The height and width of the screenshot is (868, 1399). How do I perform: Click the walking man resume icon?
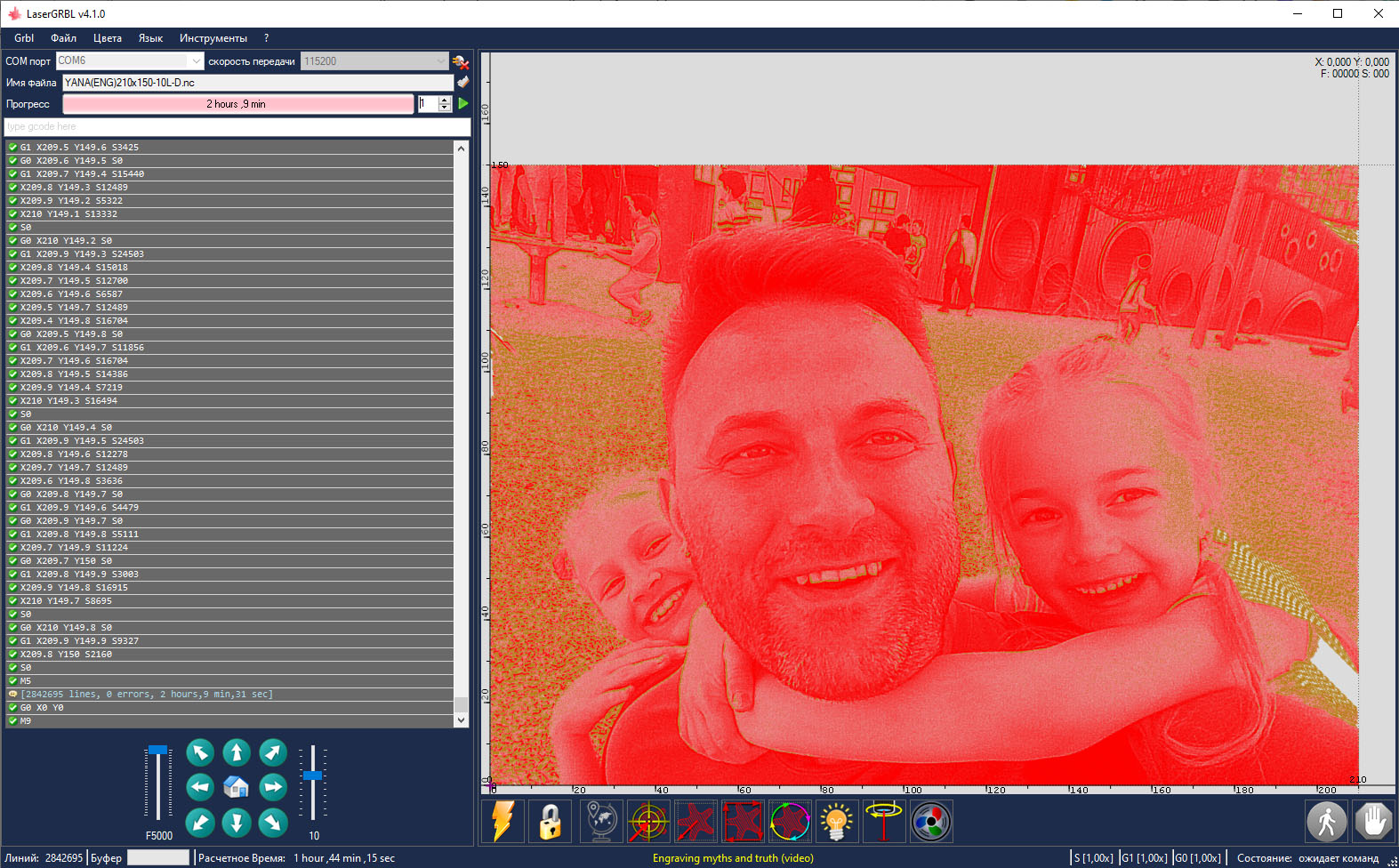pos(1326,821)
